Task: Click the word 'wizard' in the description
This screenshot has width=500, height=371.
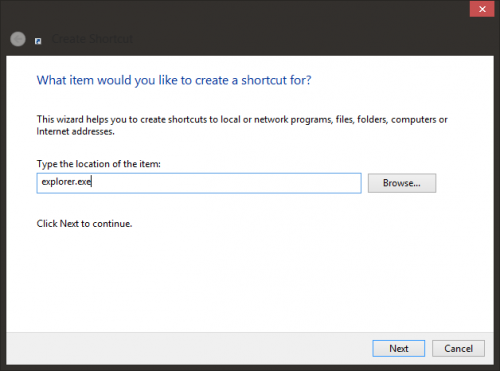Action: point(70,119)
